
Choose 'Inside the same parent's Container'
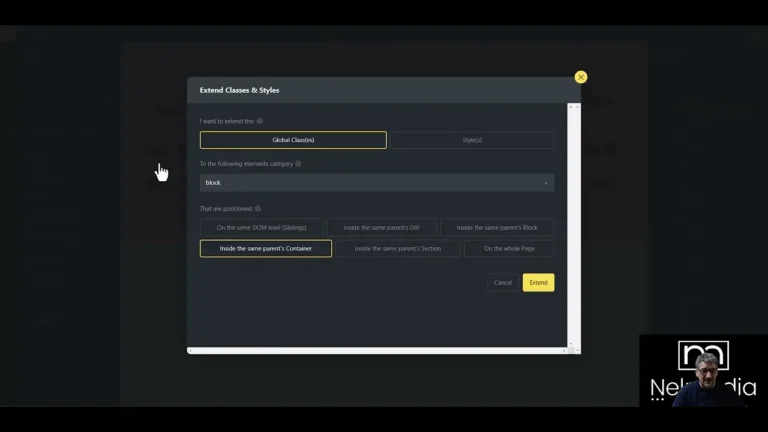pos(266,248)
